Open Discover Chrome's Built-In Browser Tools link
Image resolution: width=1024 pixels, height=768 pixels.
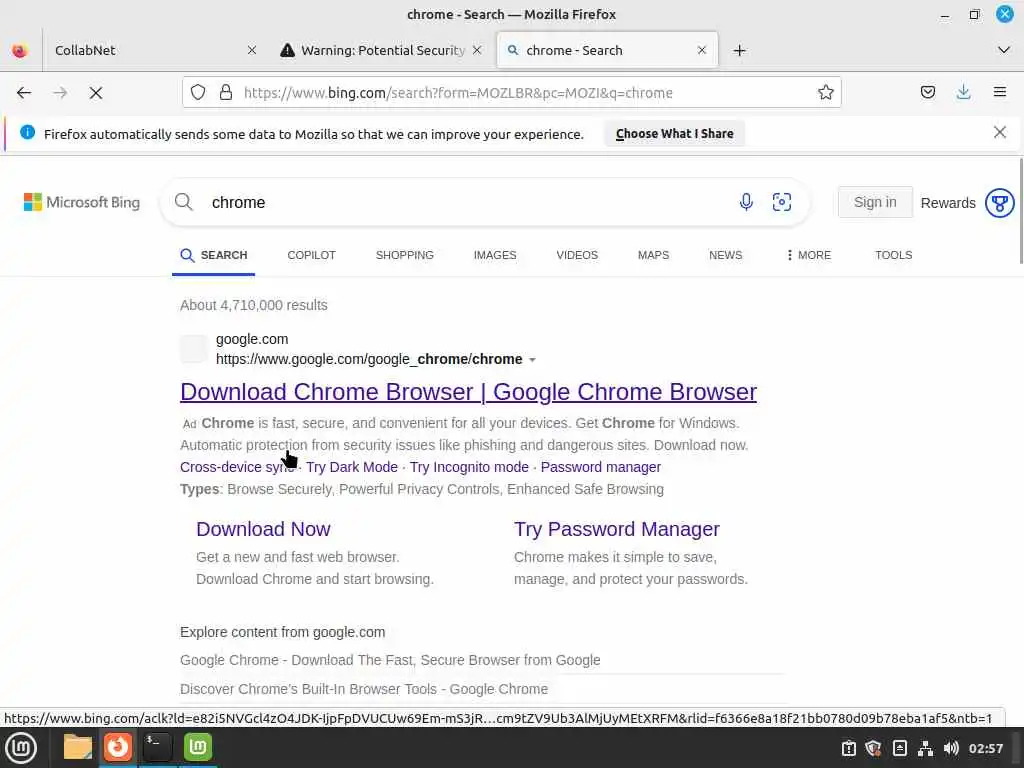coord(364,689)
